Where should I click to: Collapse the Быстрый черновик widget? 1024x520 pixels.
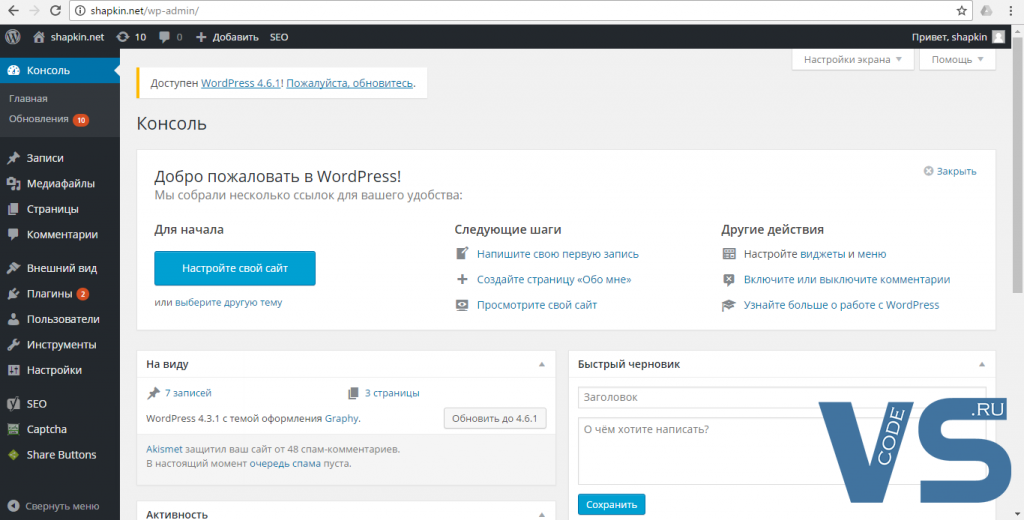[981, 365]
